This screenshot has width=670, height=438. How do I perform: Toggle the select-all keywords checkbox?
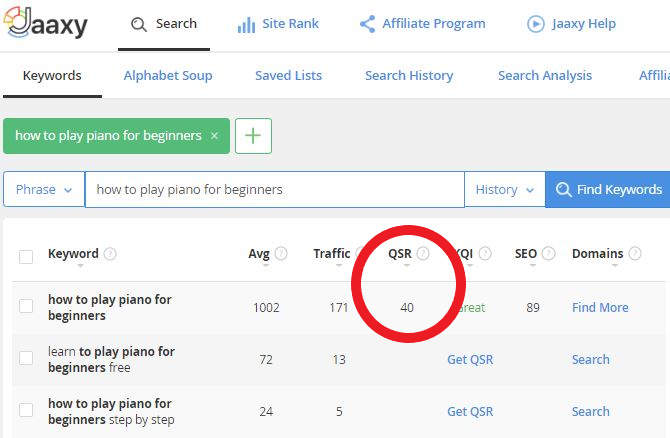pos(26,257)
